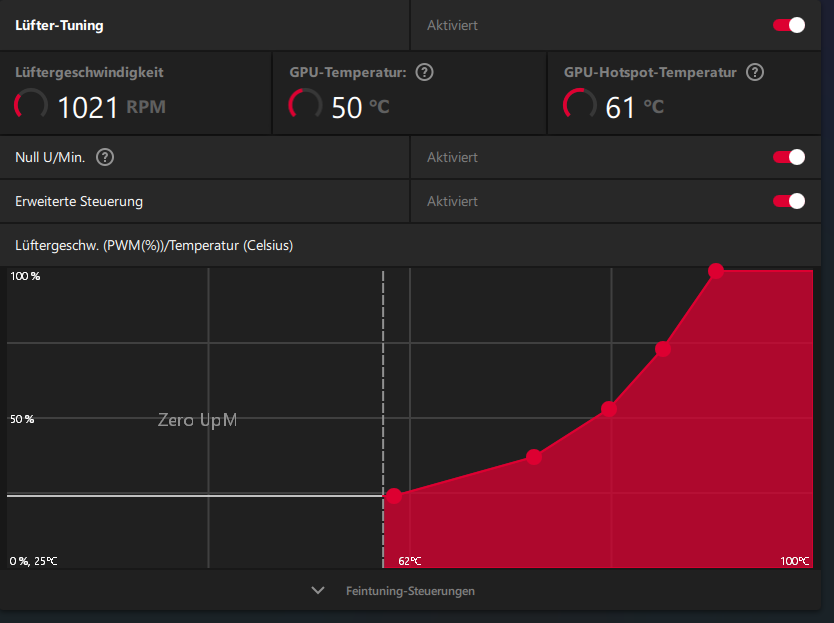Click the Erweiterte Steuerung label

[x=79, y=201]
